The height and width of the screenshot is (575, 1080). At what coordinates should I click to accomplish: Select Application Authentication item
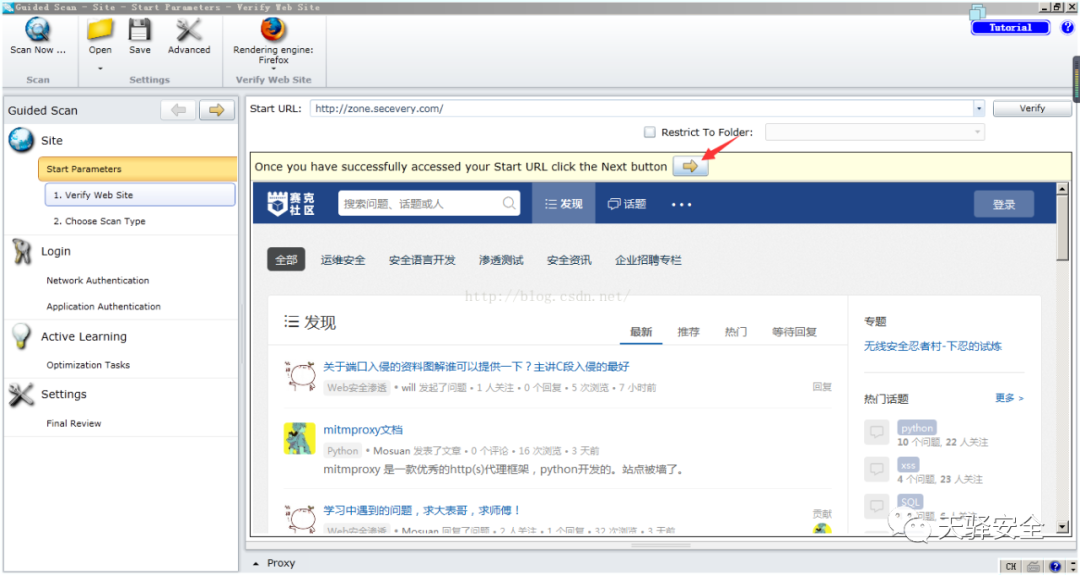[103, 306]
